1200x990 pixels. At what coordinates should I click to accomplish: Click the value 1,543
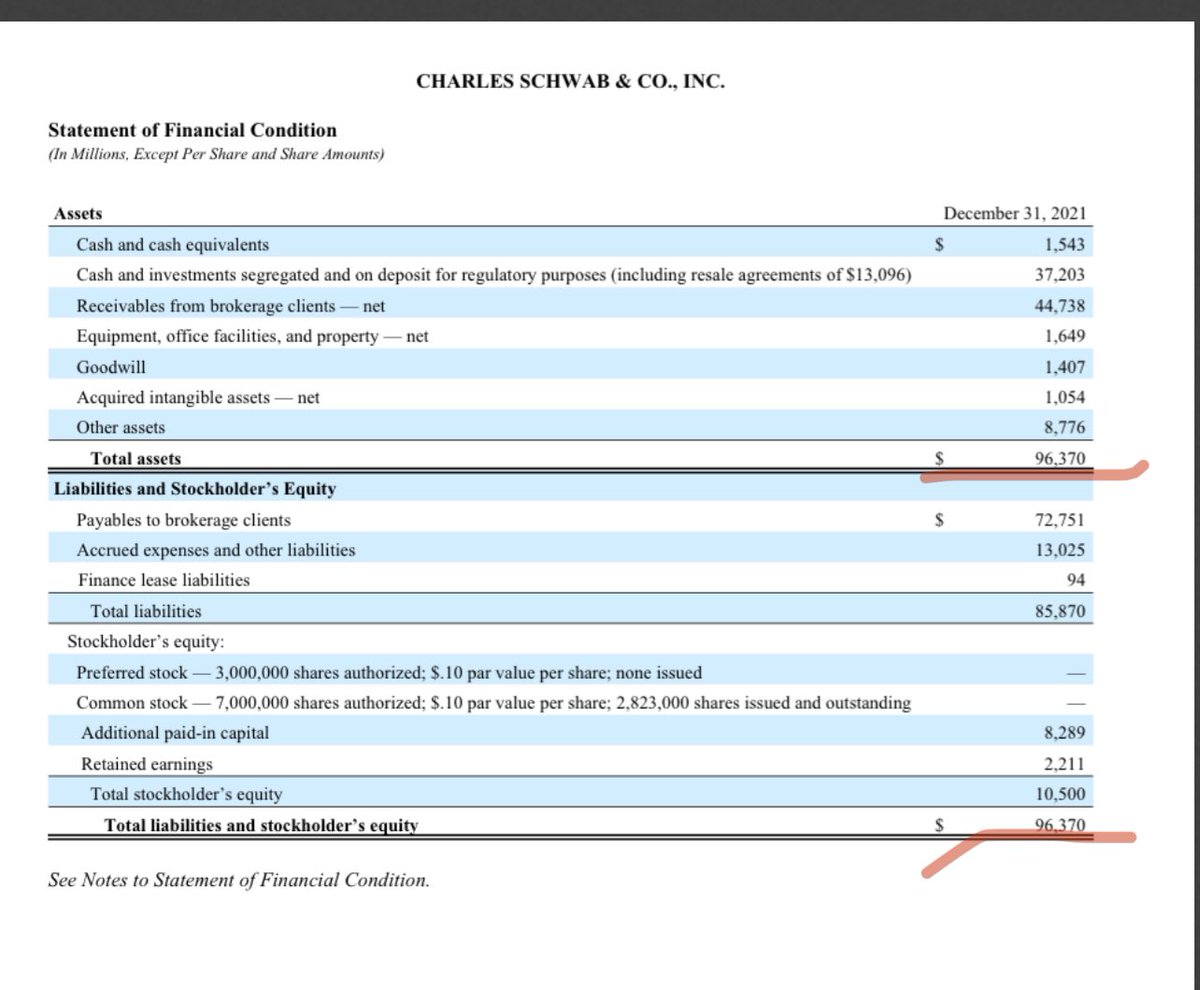pyautogui.click(x=1064, y=244)
